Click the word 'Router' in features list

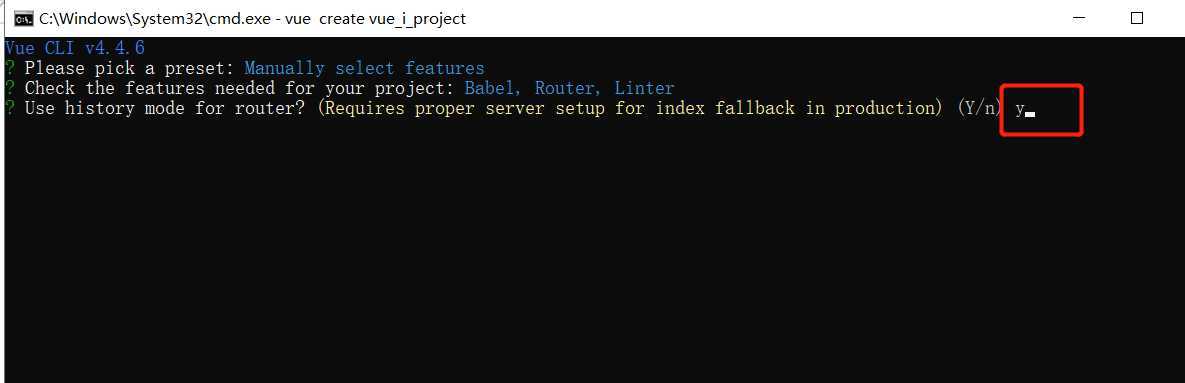(x=565, y=88)
